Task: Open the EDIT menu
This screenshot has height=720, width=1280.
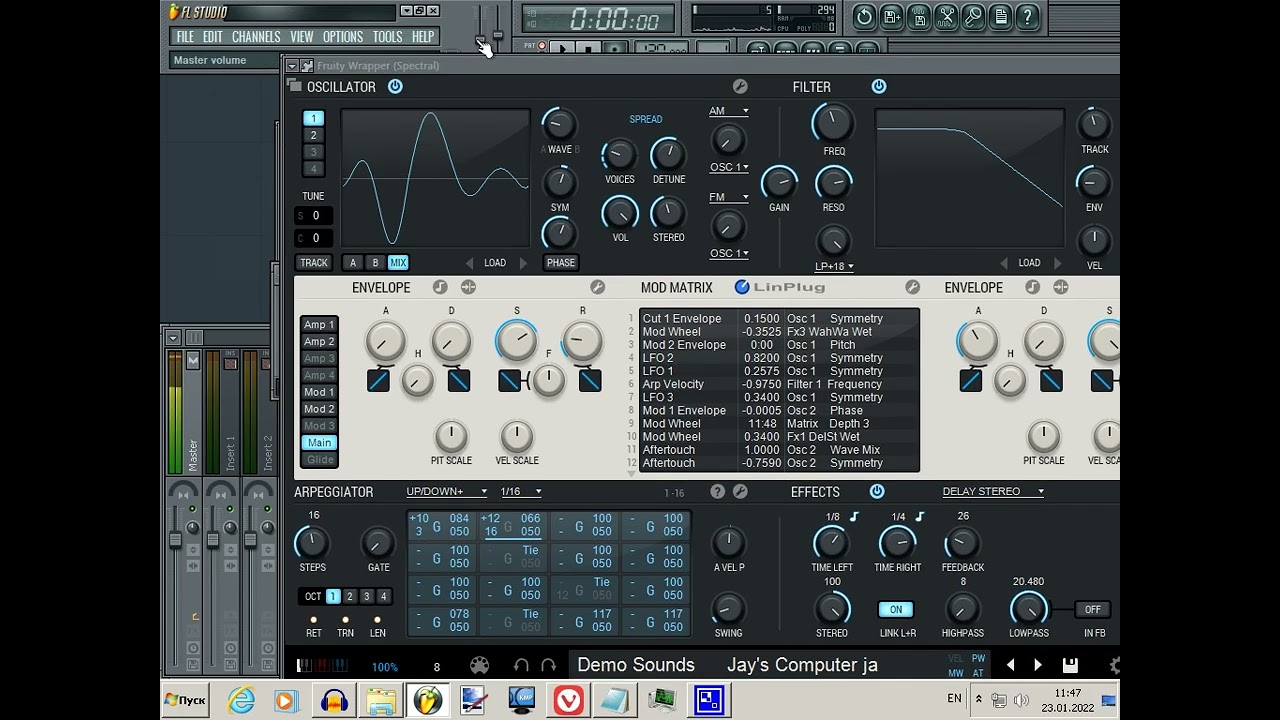Action: 213,37
